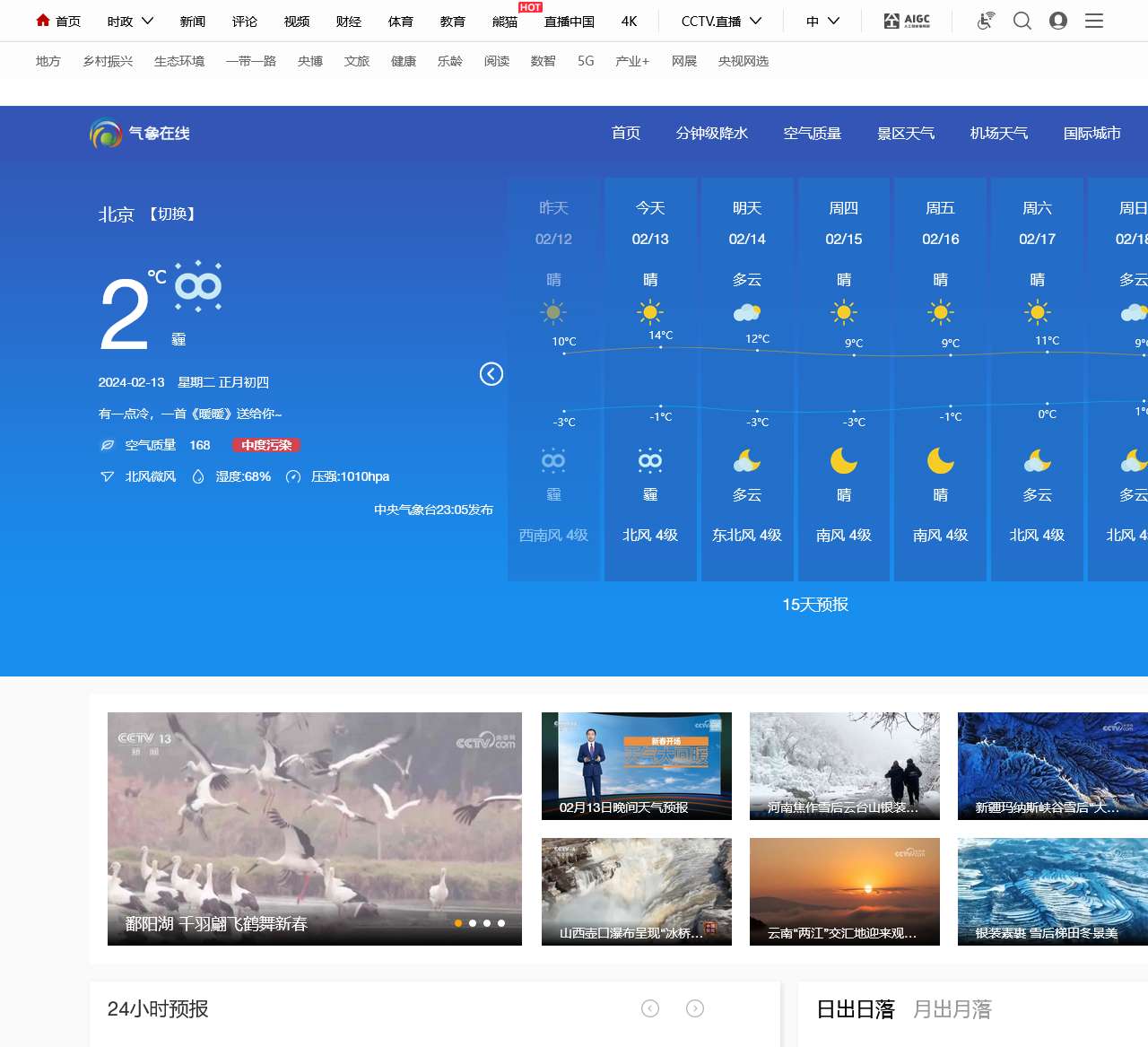Open the hamburger menu icon

pos(1094,20)
